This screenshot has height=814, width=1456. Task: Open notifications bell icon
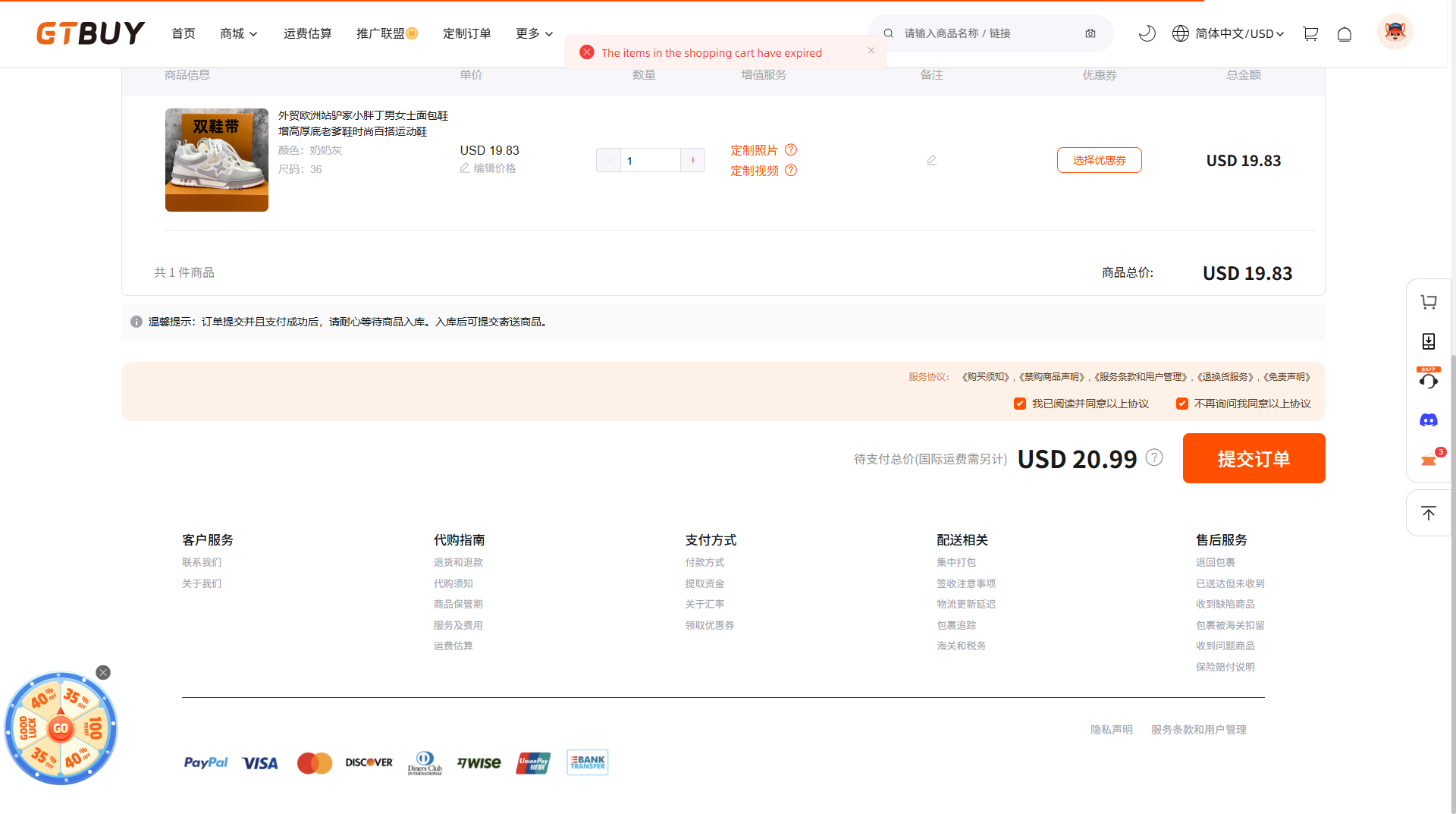pos(1345,34)
